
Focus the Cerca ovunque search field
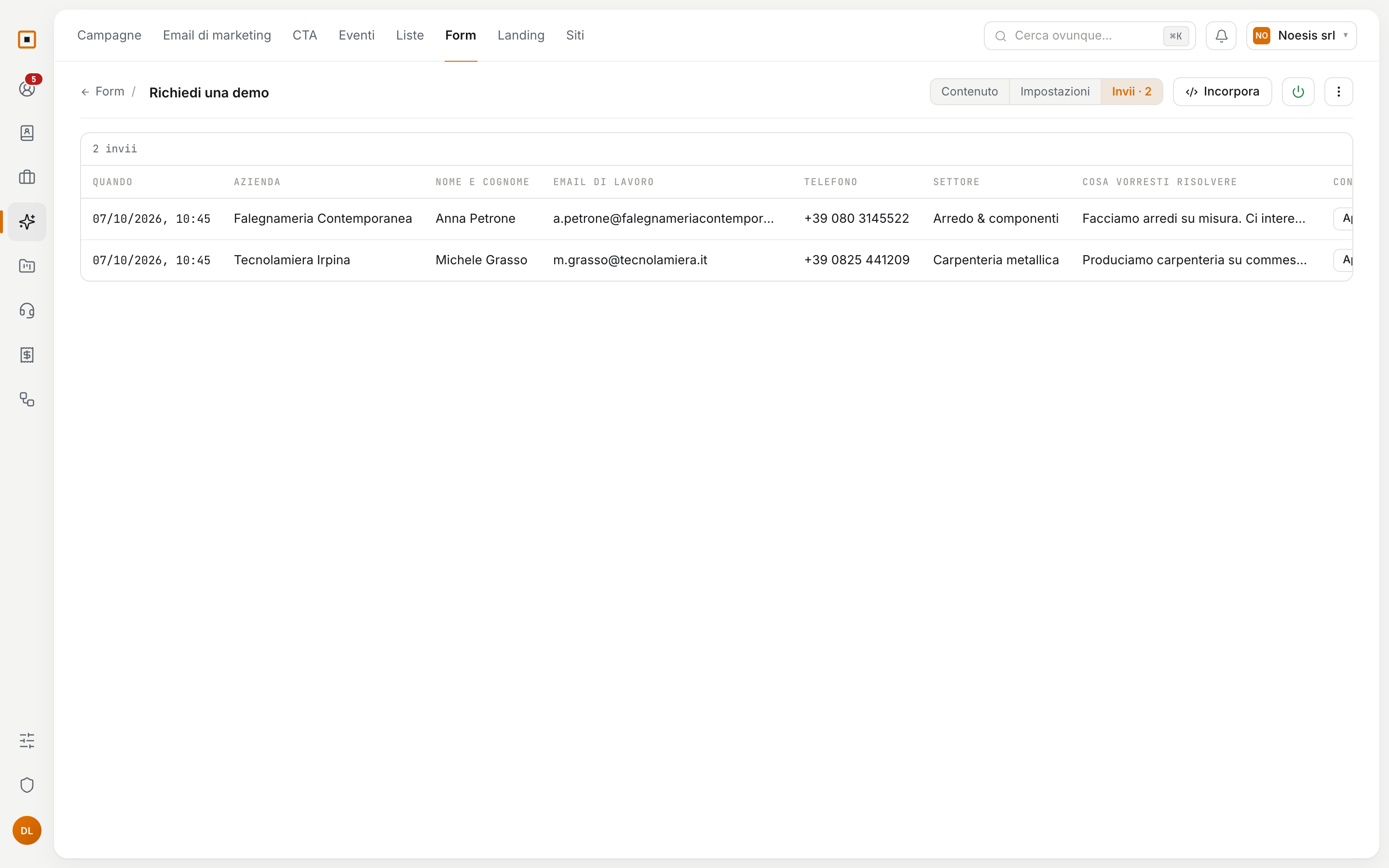[x=1089, y=36]
